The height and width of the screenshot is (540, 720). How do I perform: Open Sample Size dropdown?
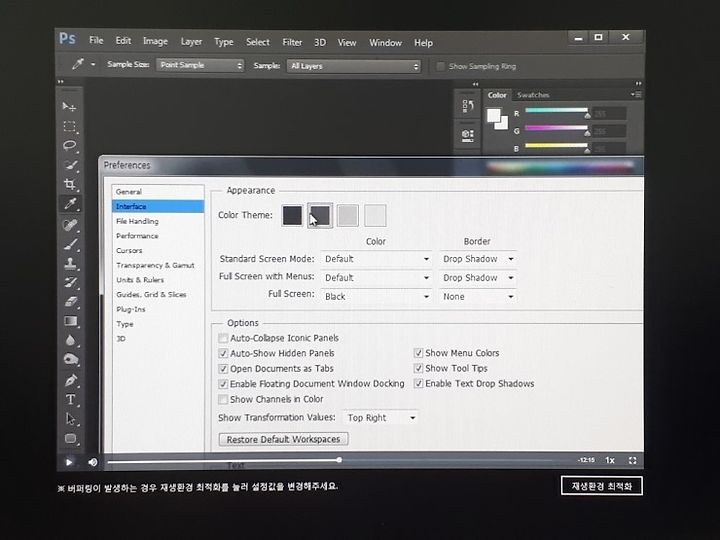tap(200, 65)
